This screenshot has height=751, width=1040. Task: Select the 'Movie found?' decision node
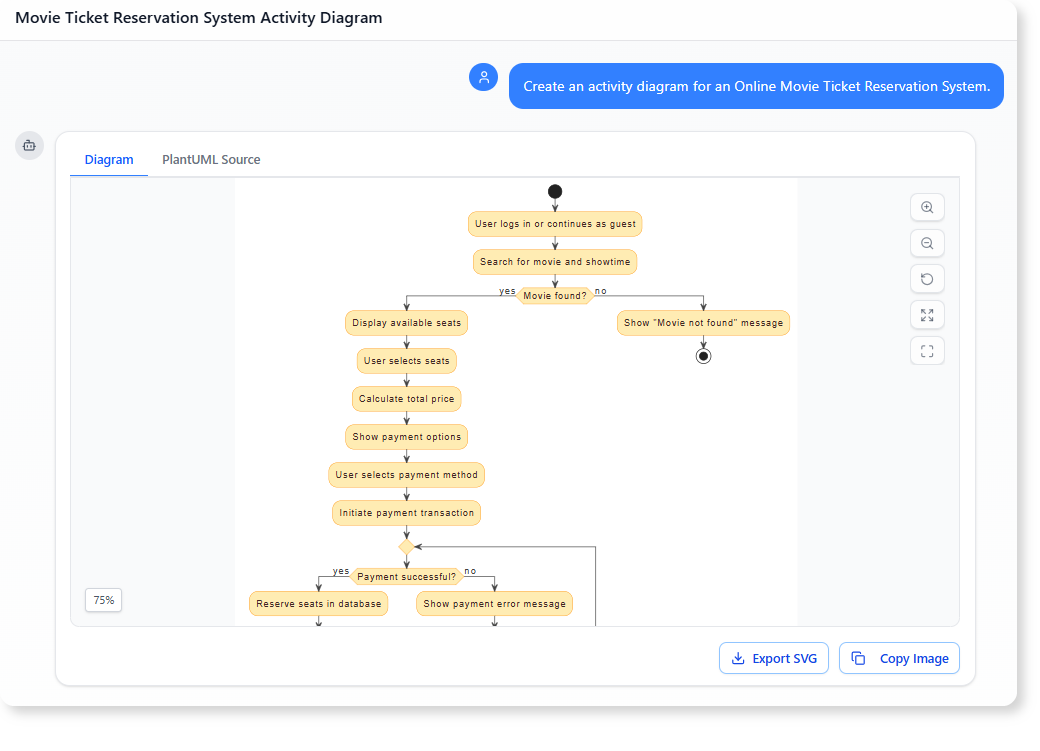tap(555, 295)
